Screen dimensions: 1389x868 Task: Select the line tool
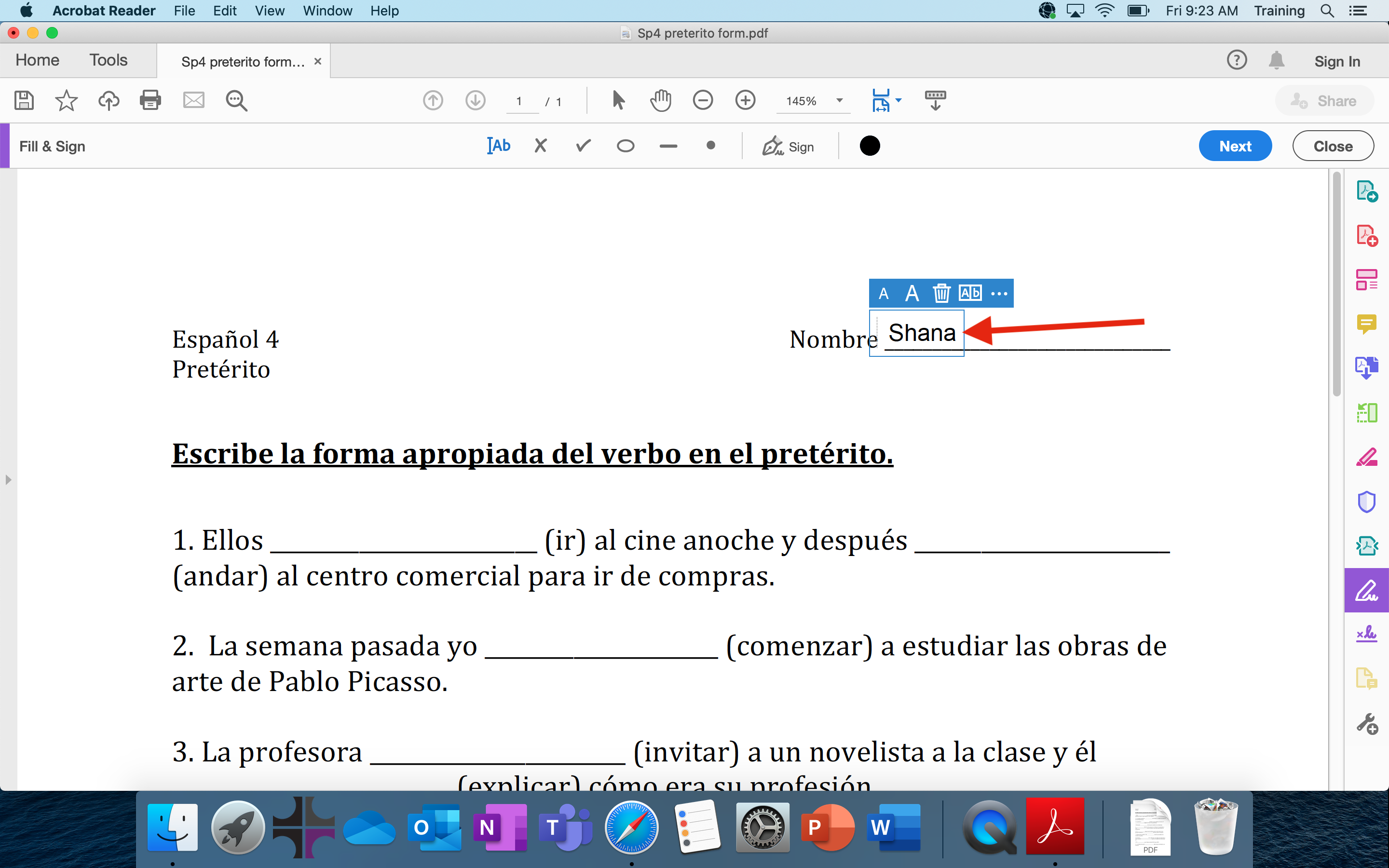pyautogui.click(x=668, y=147)
